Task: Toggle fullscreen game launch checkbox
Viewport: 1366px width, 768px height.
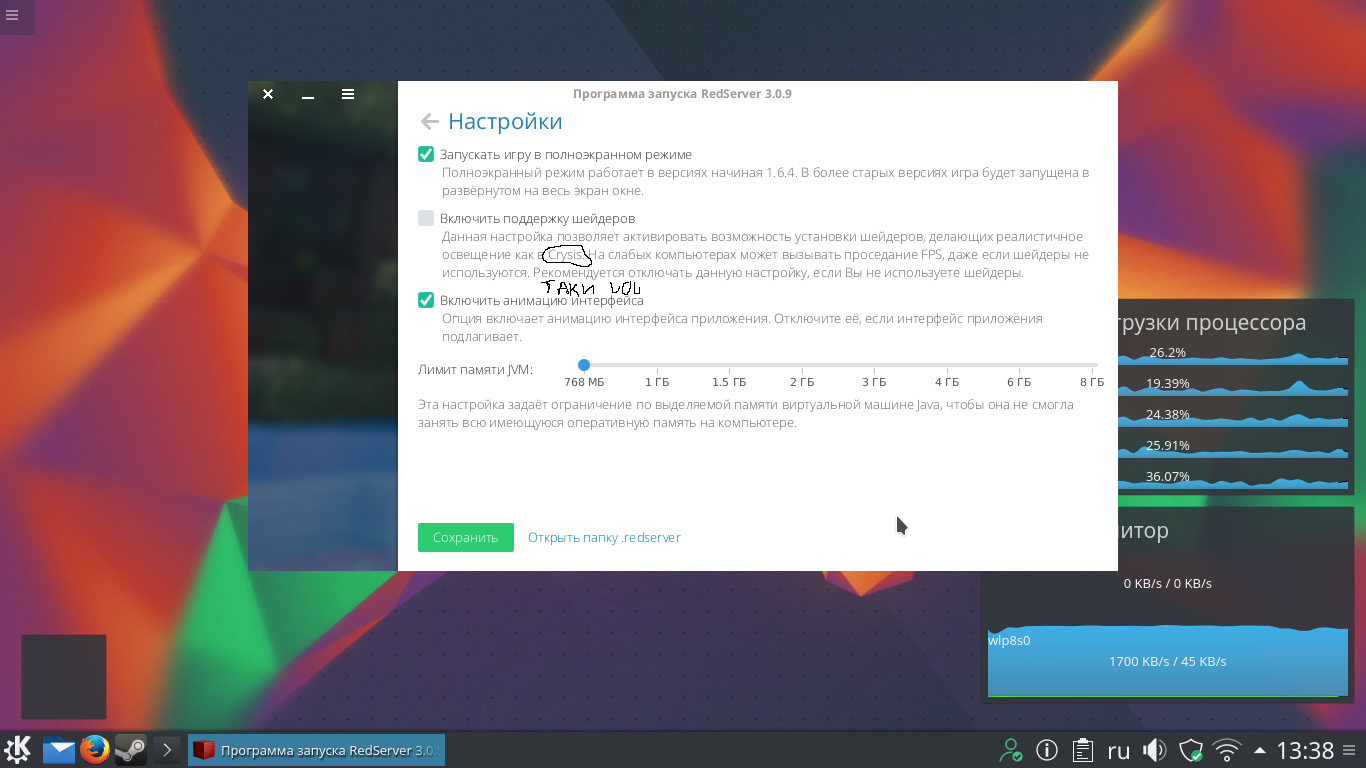Action: click(x=426, y=154)
